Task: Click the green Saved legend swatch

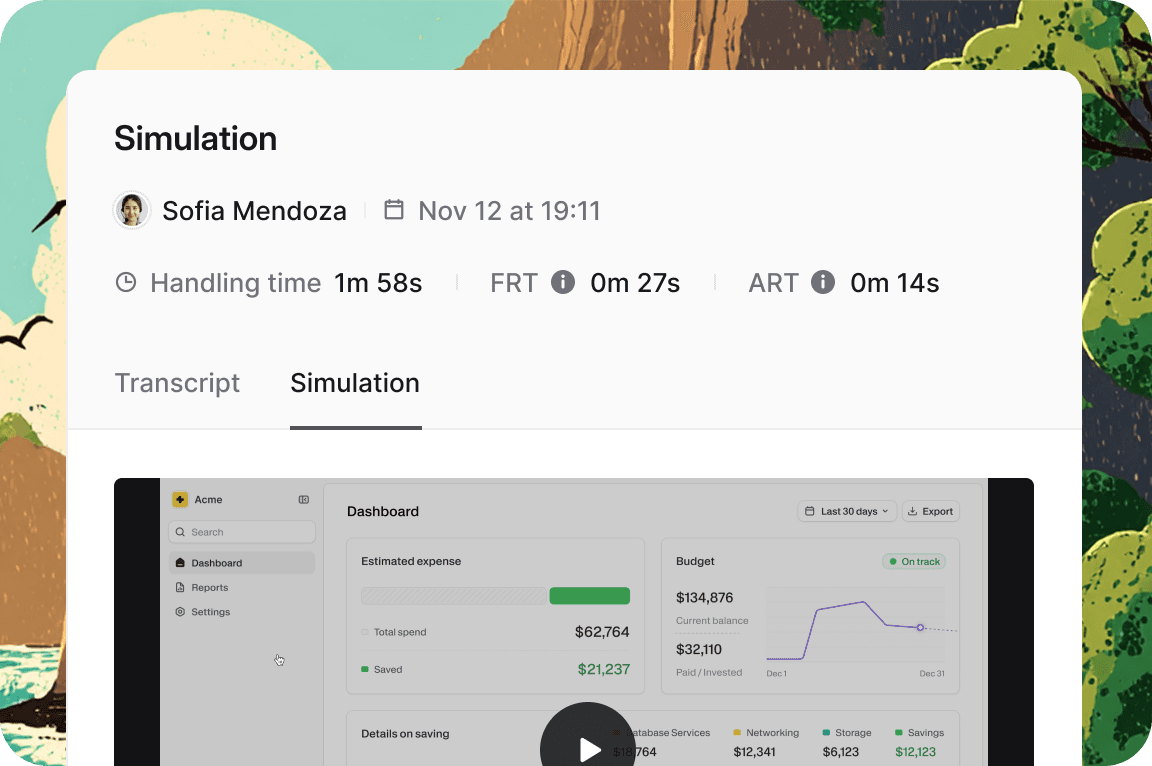Action: [365, 669]
